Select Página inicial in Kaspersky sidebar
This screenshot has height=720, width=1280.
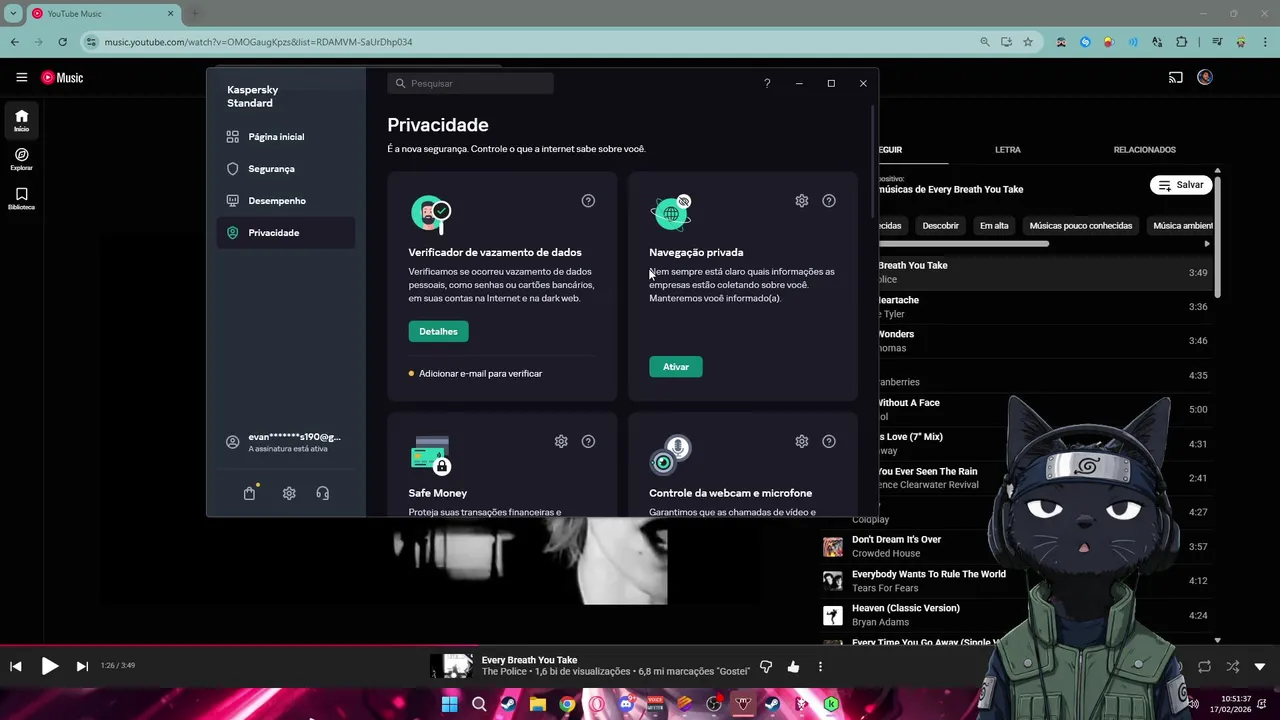click(285, 137)
